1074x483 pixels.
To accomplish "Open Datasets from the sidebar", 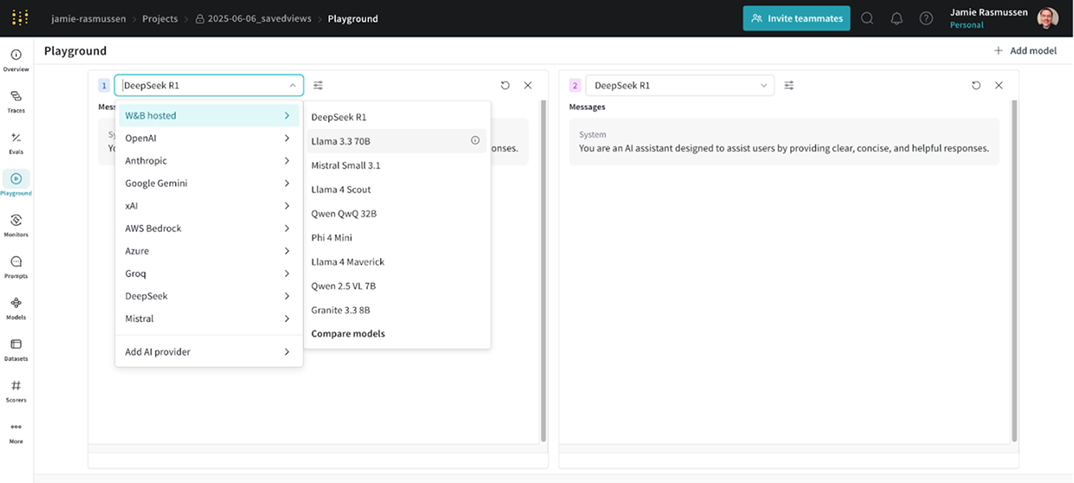I will point(16,349).
